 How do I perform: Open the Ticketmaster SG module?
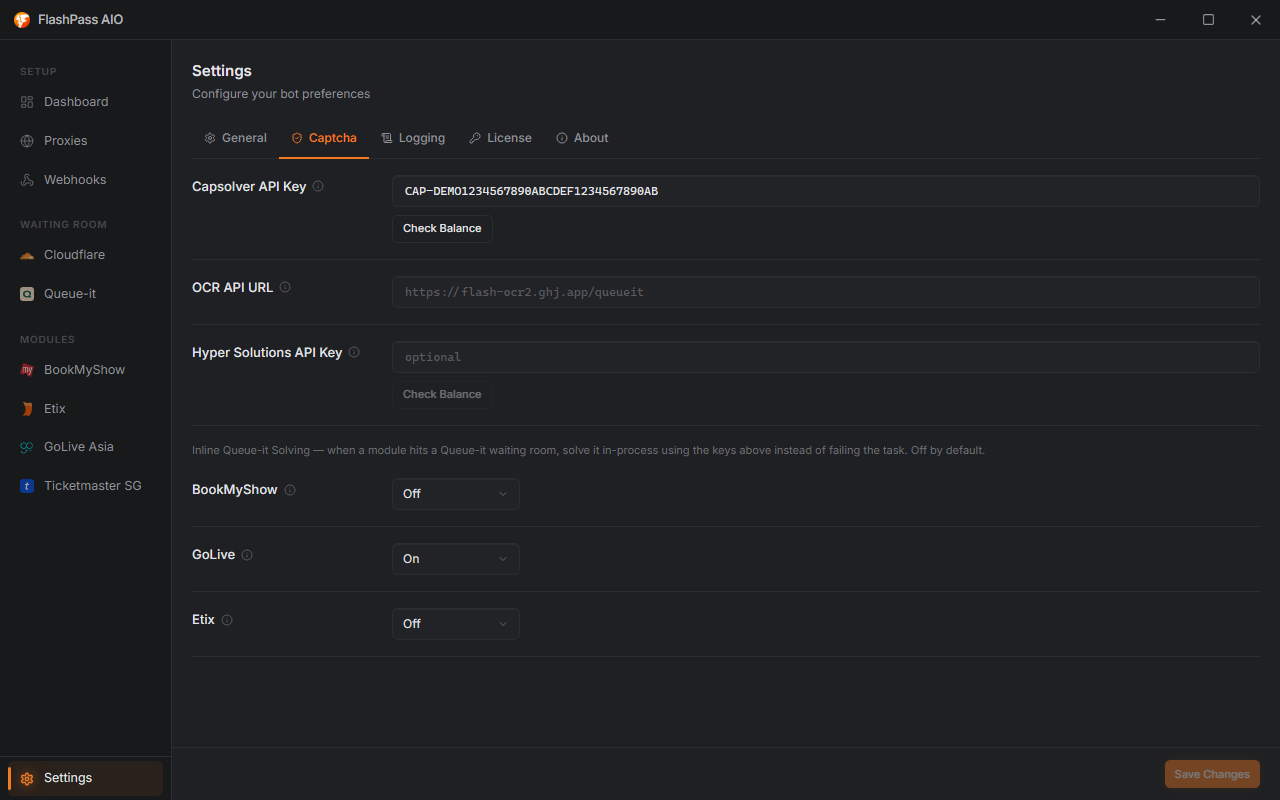point(85,486)
